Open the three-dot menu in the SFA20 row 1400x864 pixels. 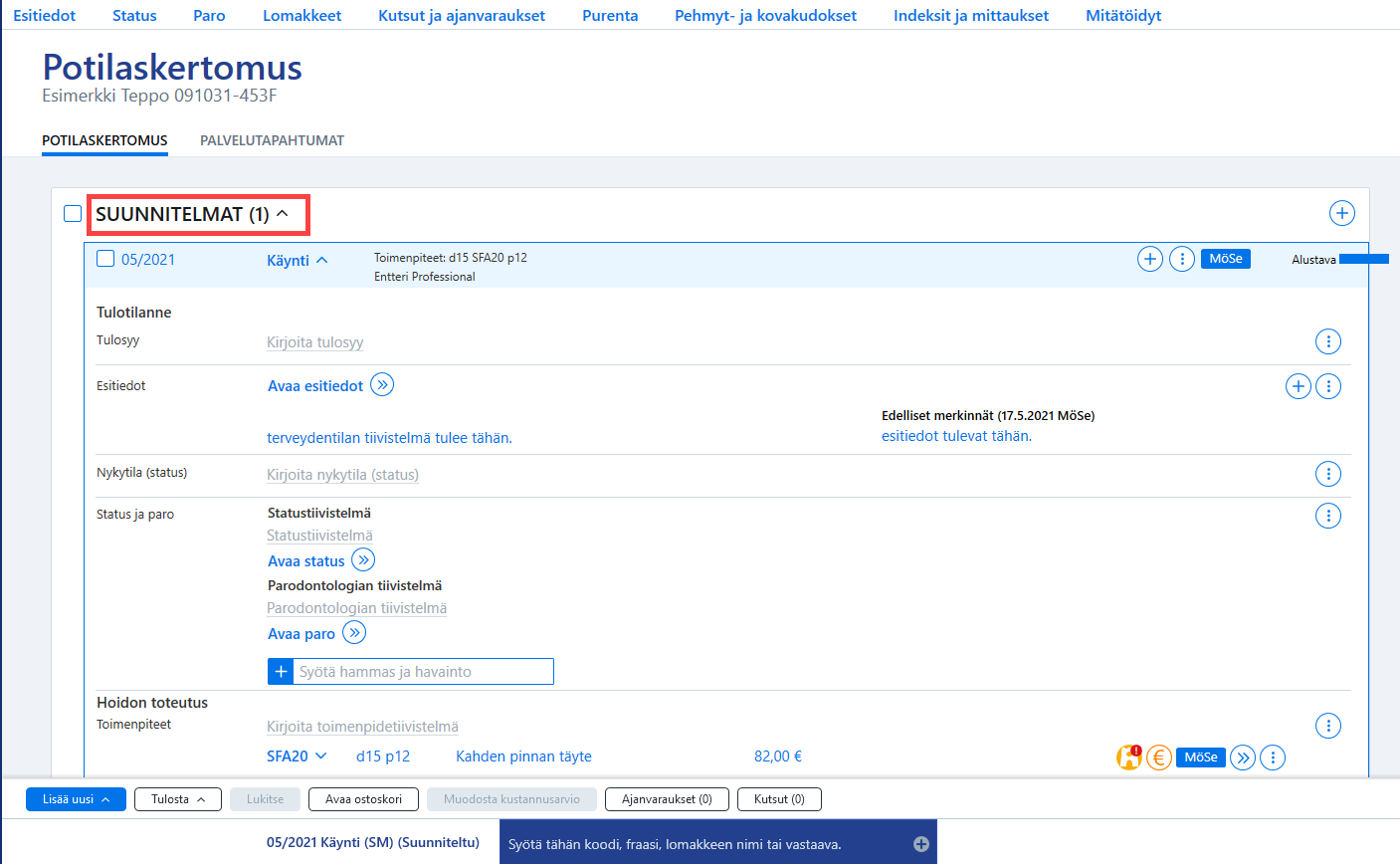coord(1274,757)
